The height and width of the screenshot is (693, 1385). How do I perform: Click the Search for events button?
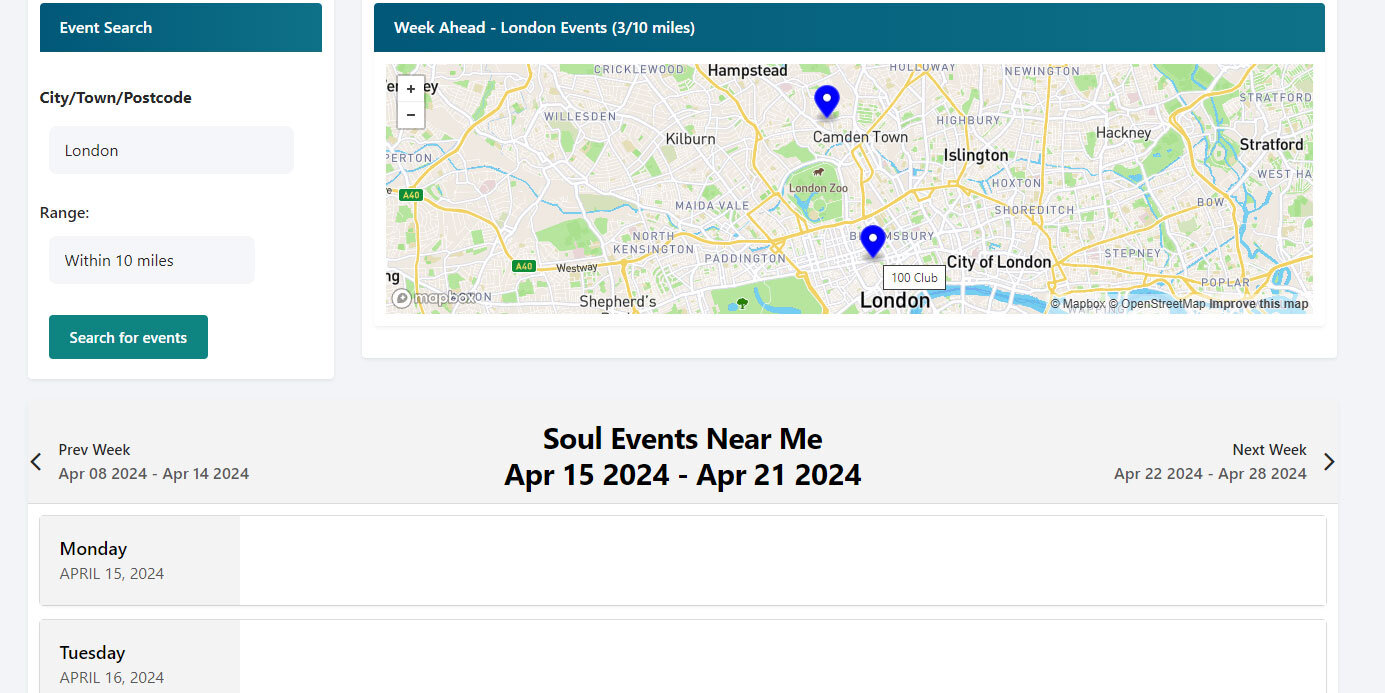tap(128, 337)
